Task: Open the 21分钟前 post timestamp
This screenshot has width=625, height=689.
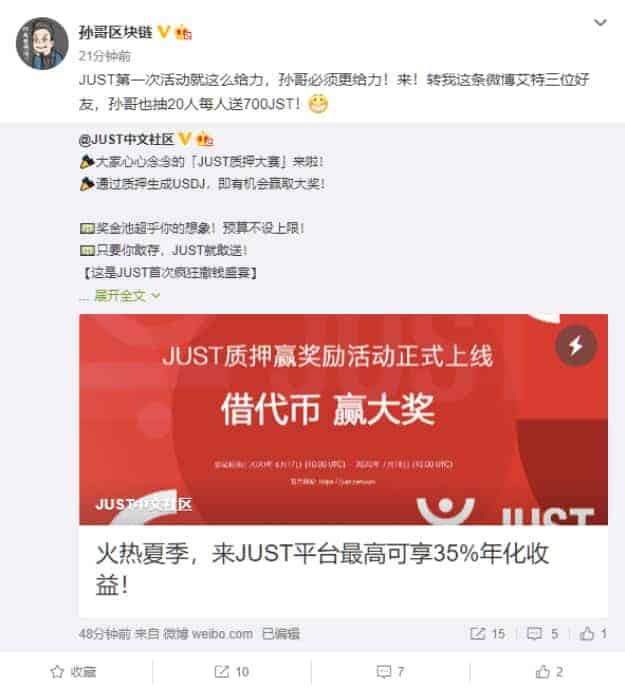Action: coord(105,56)
